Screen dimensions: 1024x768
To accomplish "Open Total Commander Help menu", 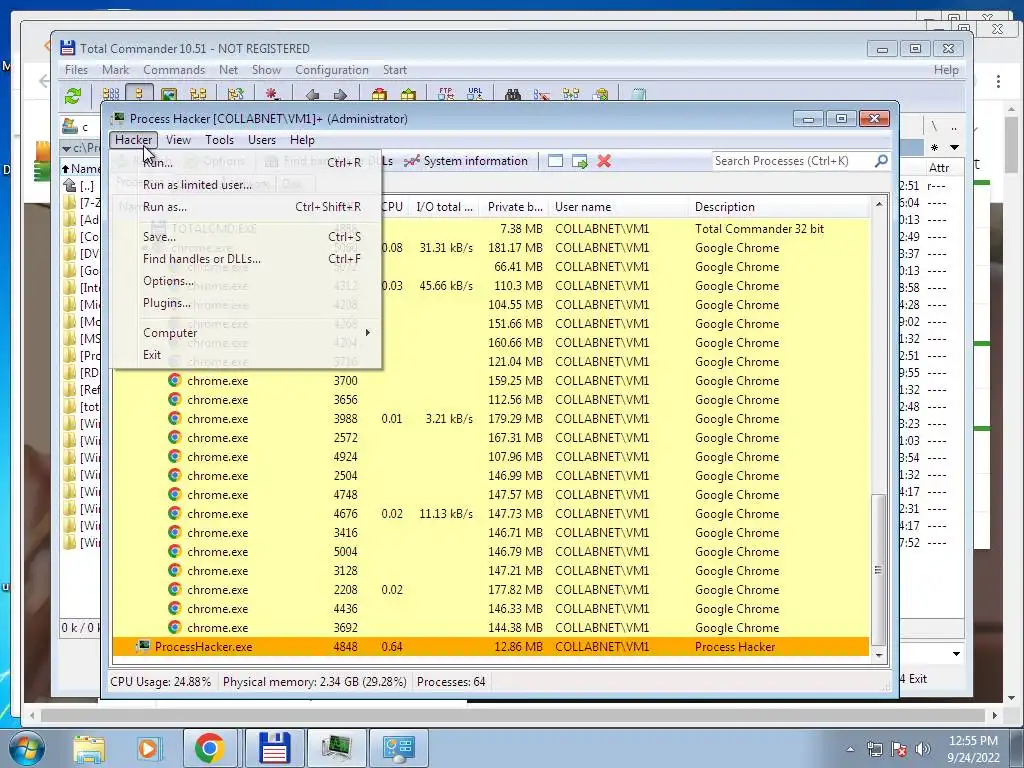I will tap(946, 70).
